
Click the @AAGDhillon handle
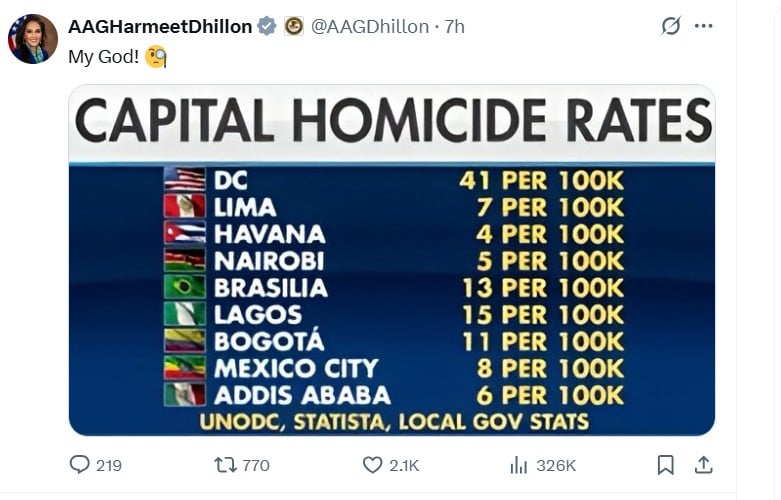[x=370, y=26]
